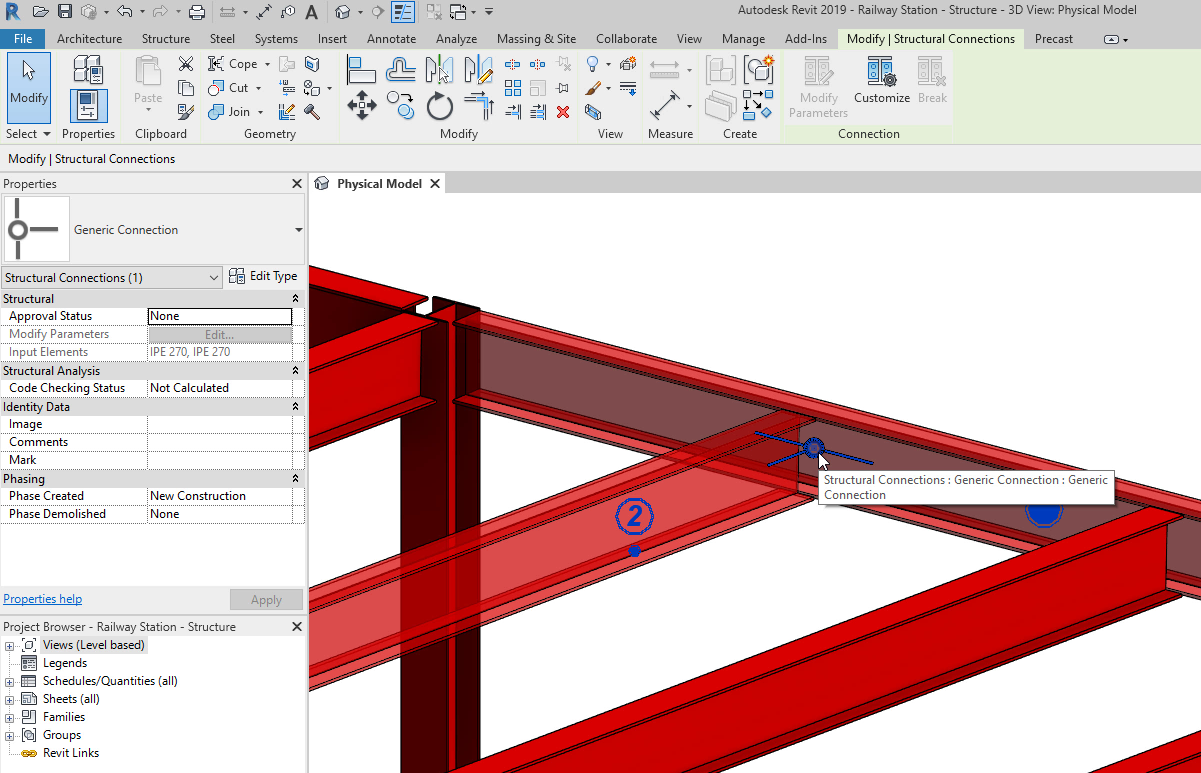Expand the Sheets (all) tree node
Screen dimensions: 1201x773
click(10, 699)
